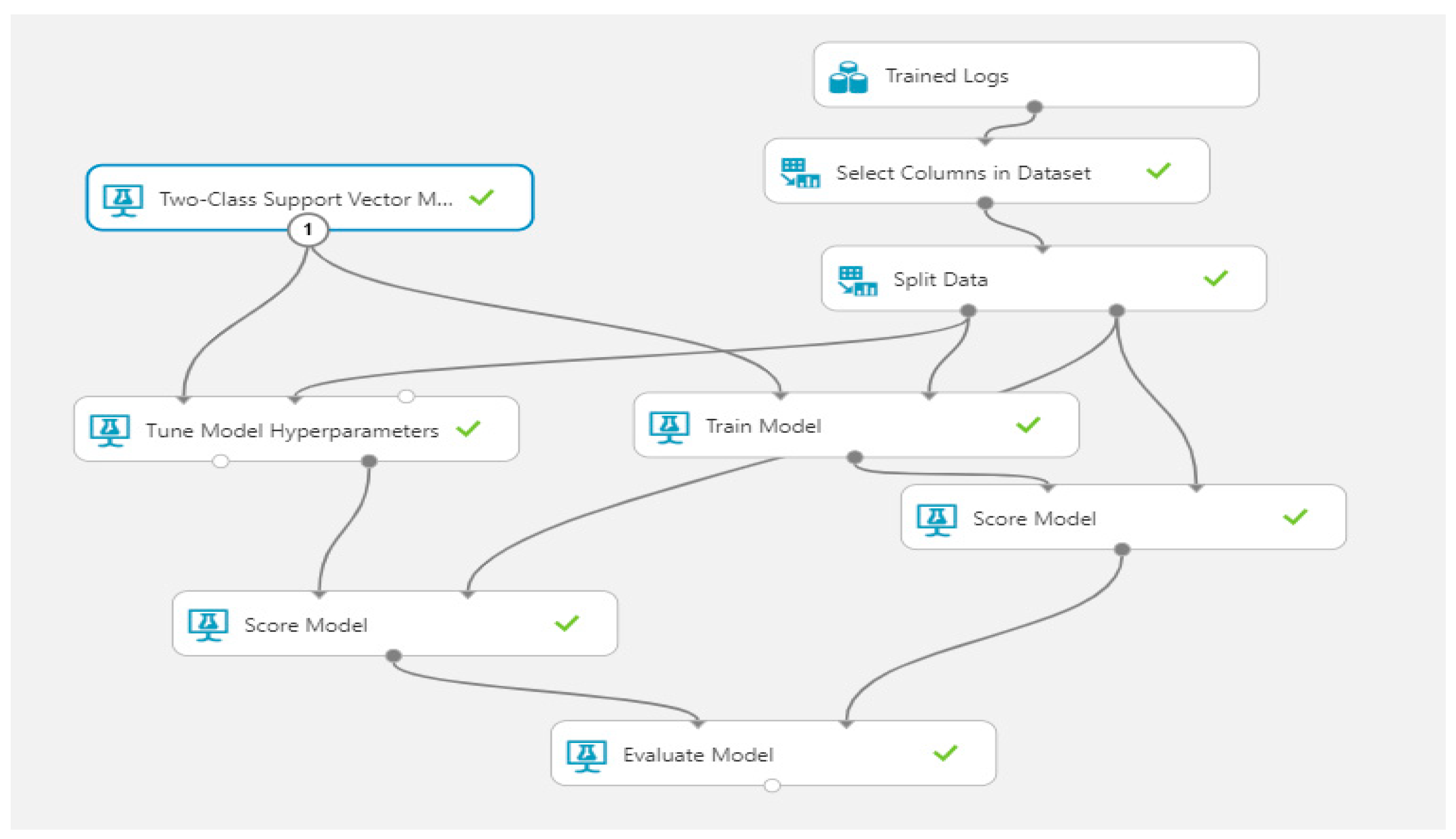Click the green checkmark on Split Data
This screenshot has width=1456, height=839.
click(x=1215, y=279)
